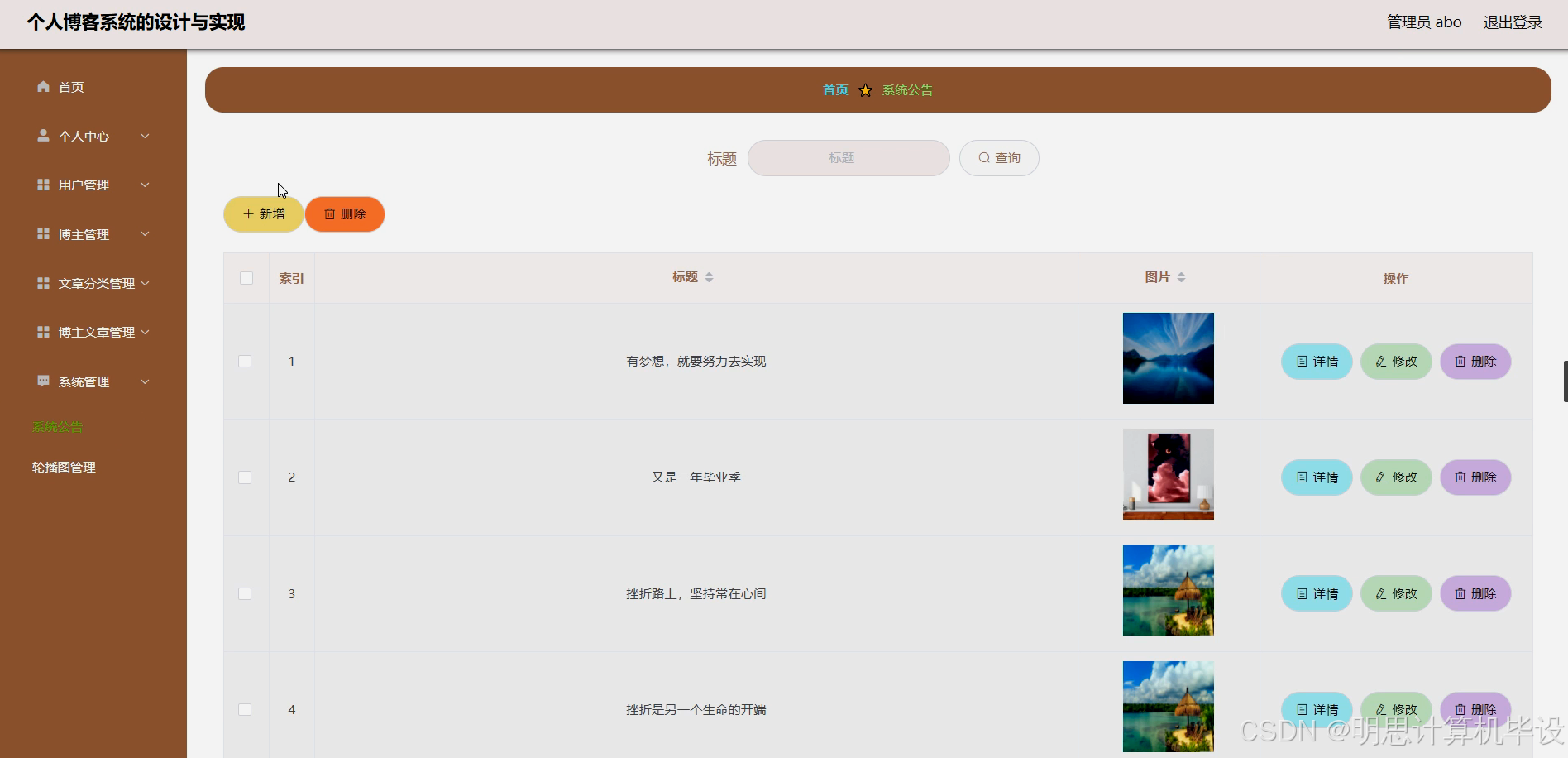Expand the 博主文章管理 chevron
Image resolution: width=1568 pixels, height=758 pixels.
(x=145, y=332)
